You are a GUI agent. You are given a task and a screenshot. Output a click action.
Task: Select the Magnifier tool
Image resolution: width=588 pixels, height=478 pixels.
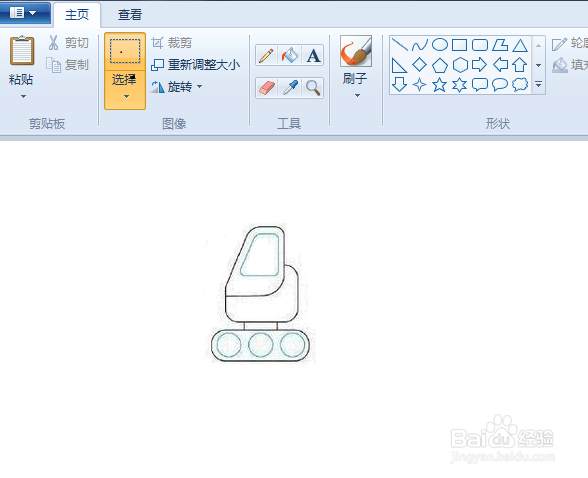[x=313, y=88]
